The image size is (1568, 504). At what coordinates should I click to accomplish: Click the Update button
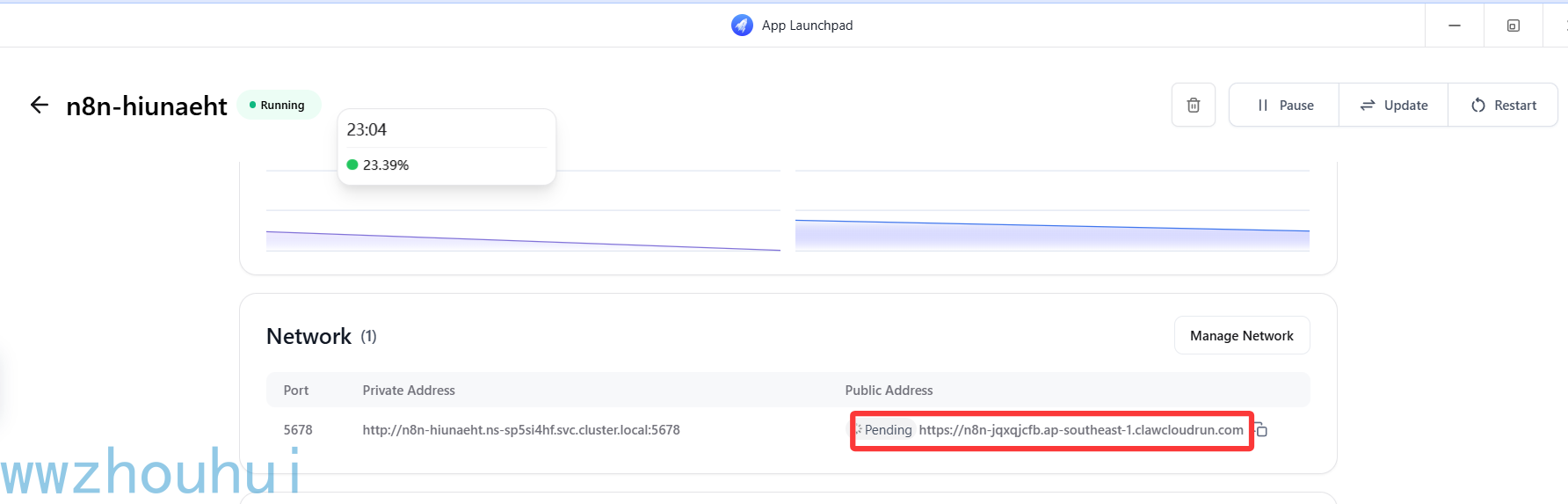1393,106
